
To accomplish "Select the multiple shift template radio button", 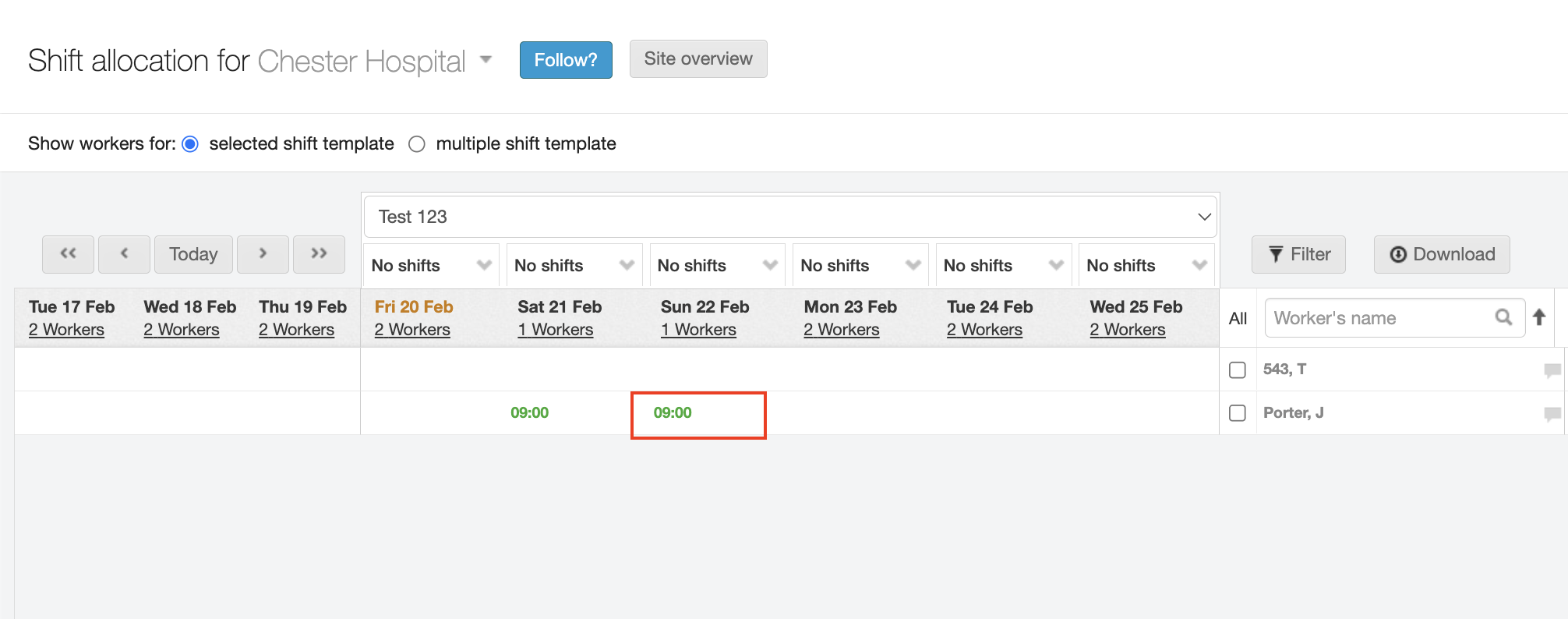I will pos(418,143).
